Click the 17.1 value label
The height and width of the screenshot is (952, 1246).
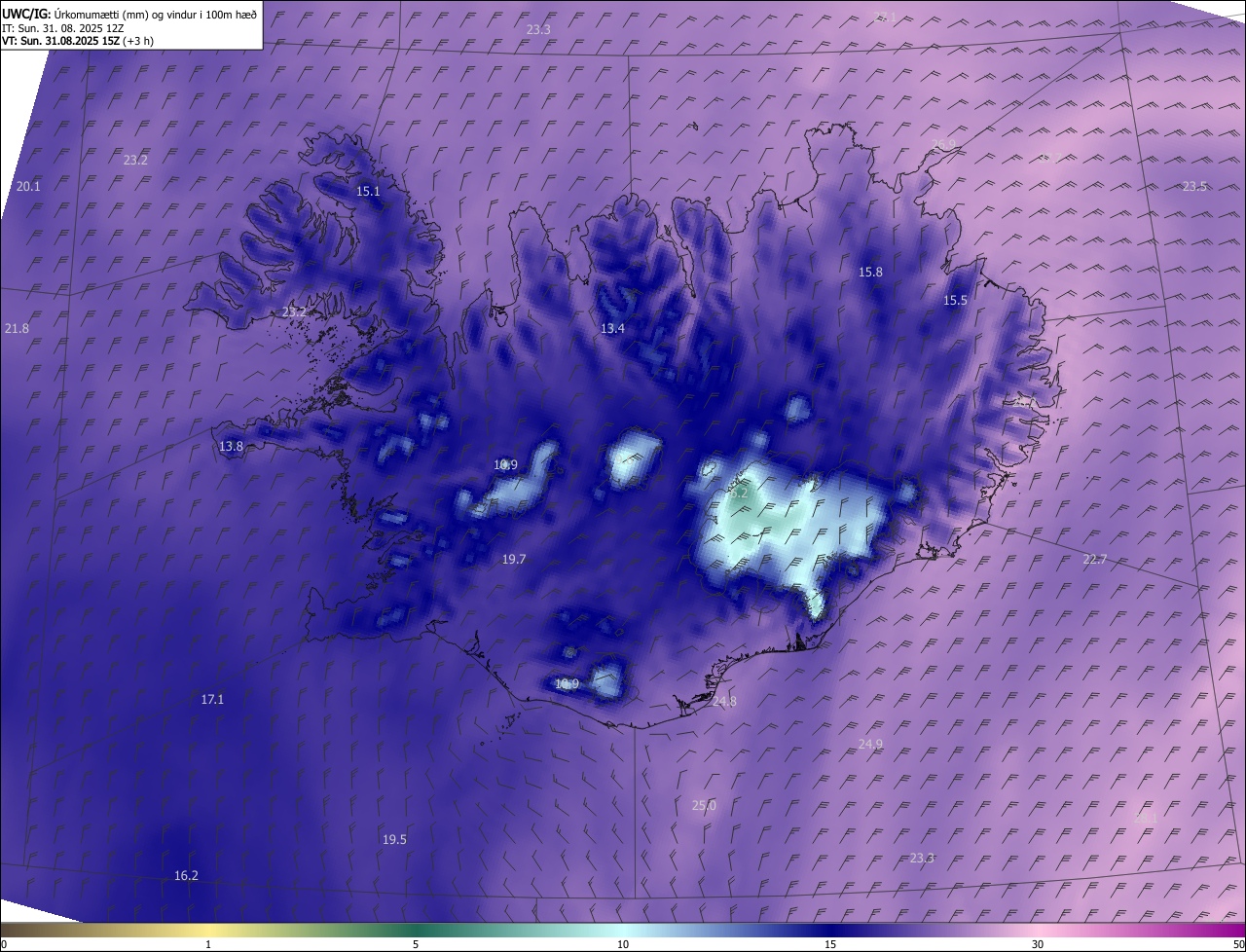click(x=212, y=699)
